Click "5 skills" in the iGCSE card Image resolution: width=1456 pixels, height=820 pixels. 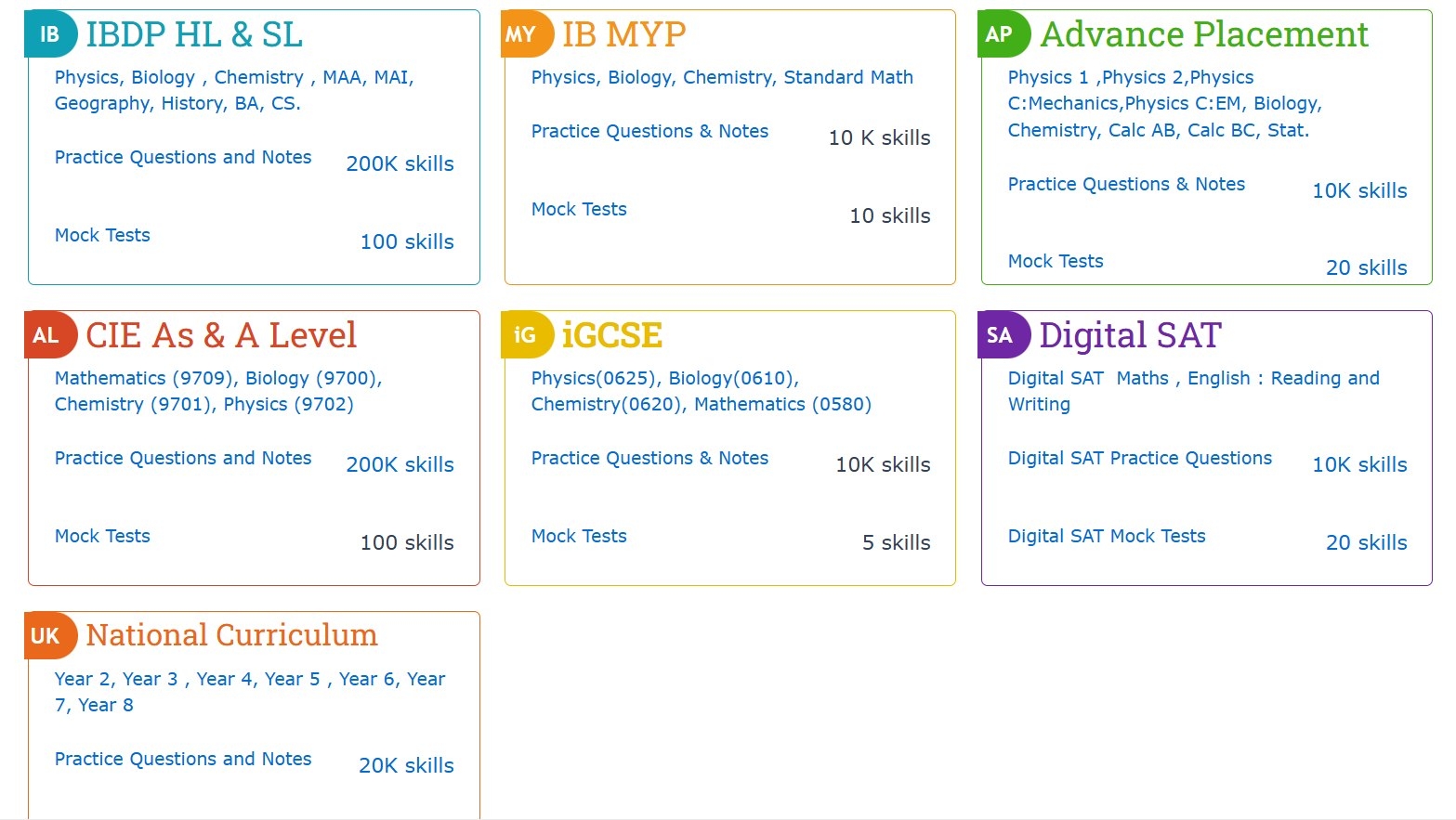896,542
